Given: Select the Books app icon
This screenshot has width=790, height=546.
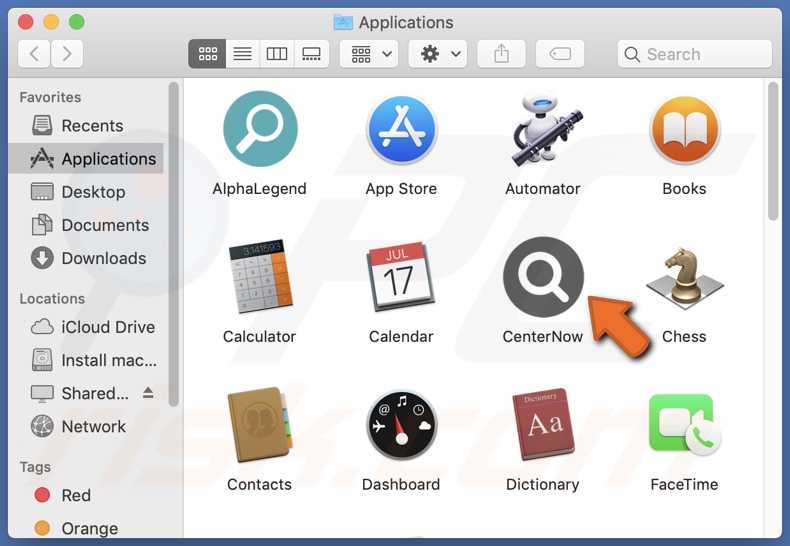Looking at the screenshot, I should click(685, 129).
